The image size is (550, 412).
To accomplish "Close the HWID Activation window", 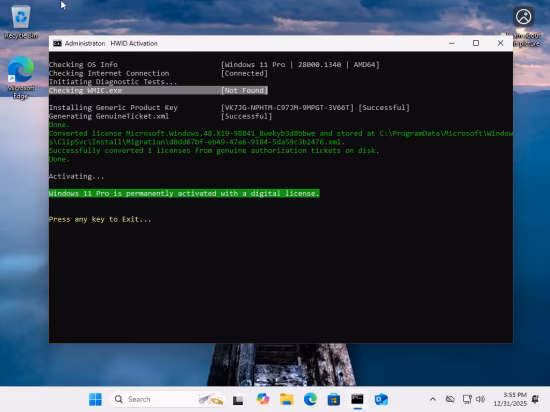I will coord(501,43).
